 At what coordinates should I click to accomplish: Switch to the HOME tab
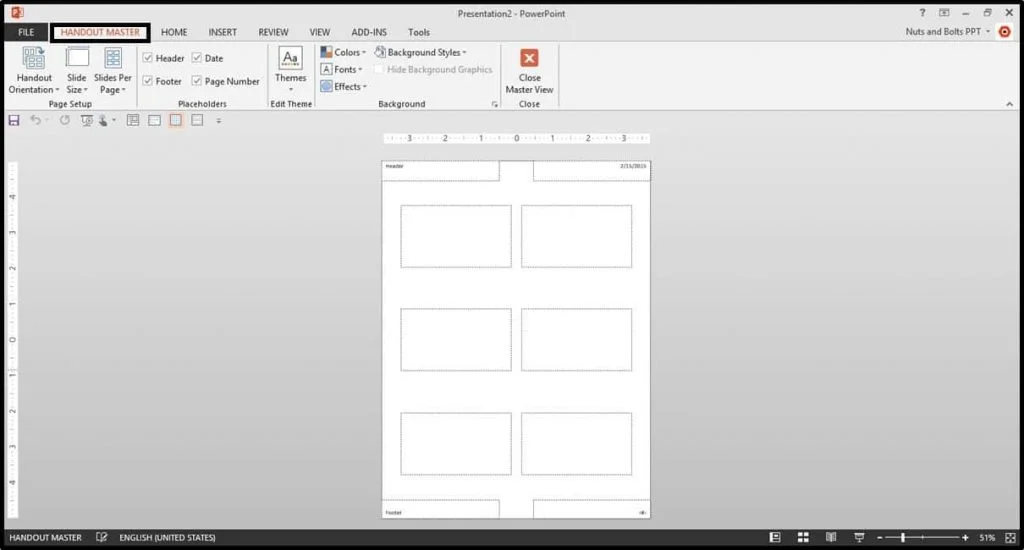point(174,32)
